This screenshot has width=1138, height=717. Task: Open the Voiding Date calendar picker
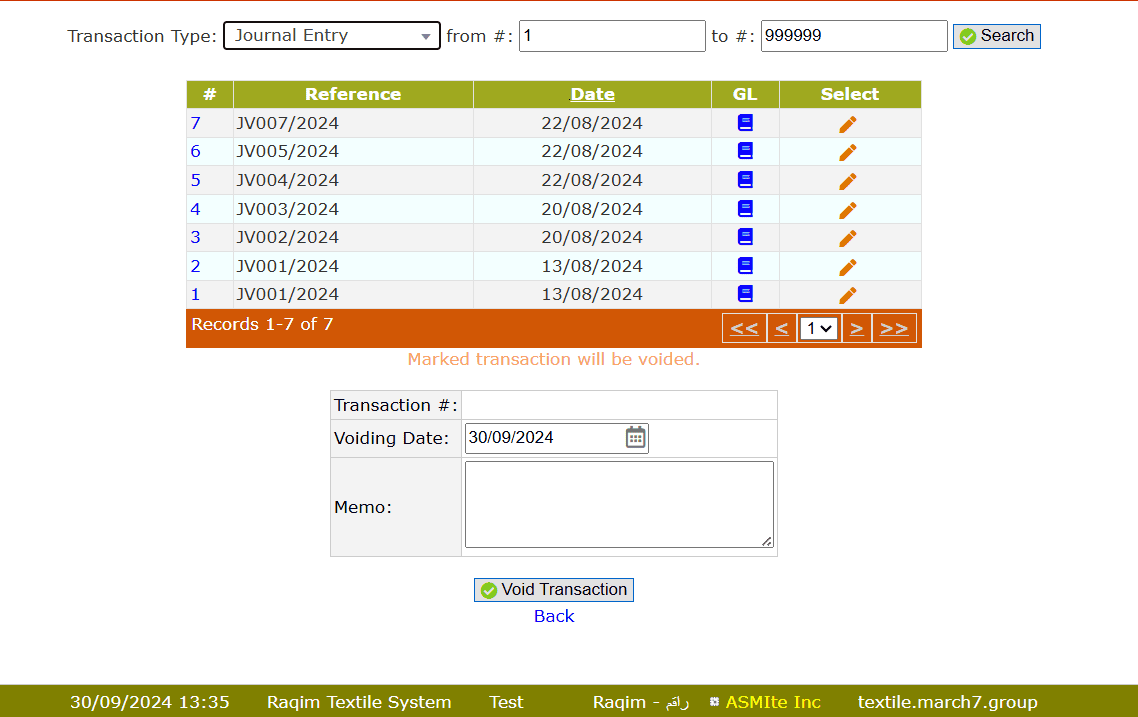(x=635, y=437)
